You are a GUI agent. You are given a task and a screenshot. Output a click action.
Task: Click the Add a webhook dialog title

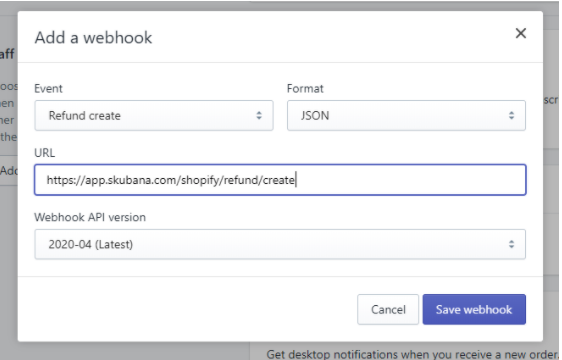(93, 38)
